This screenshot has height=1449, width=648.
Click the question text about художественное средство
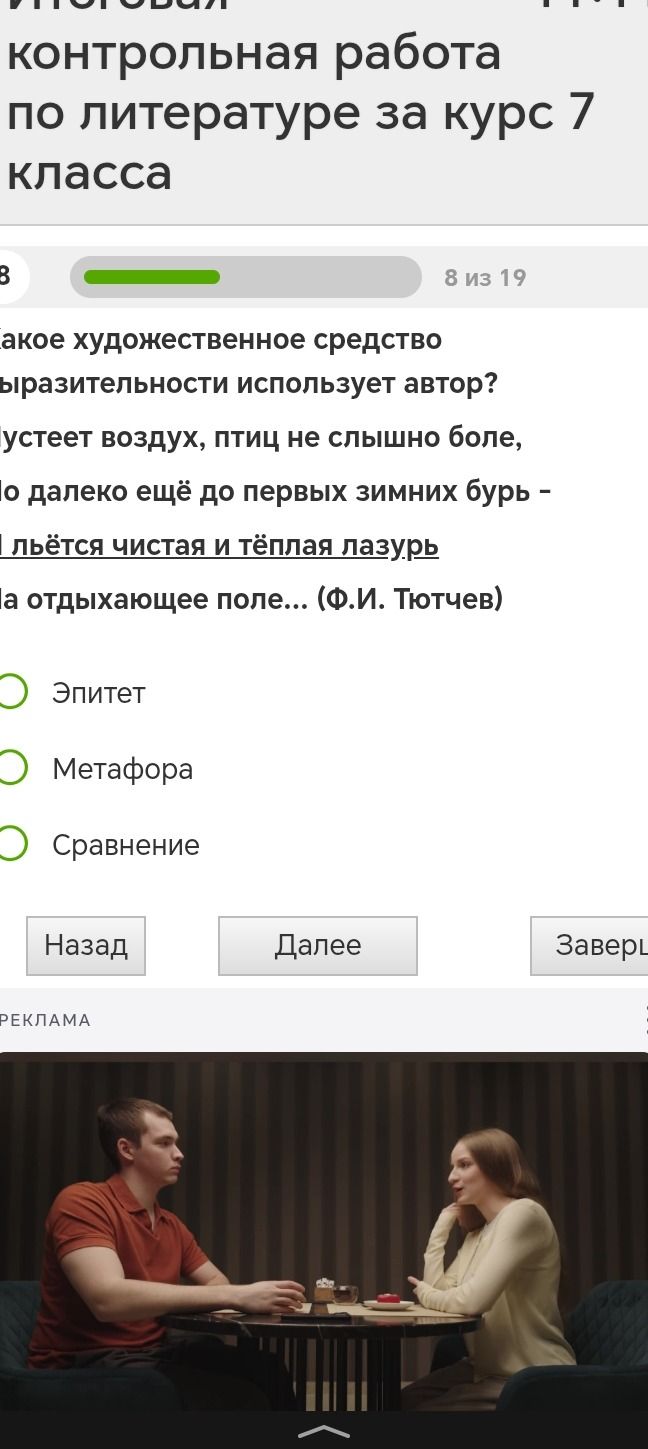249,361
